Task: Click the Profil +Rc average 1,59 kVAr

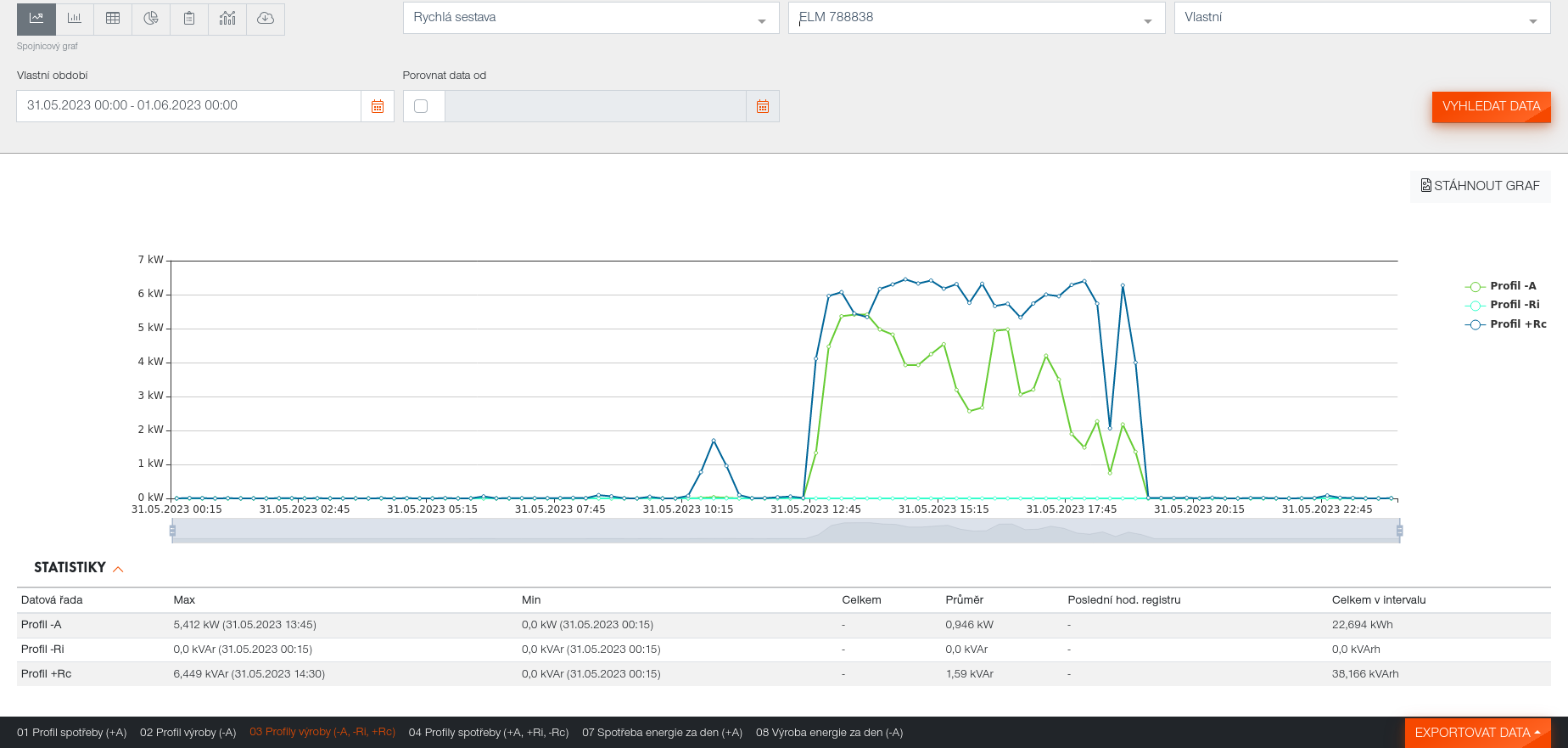Action: (x=970, y=674)
